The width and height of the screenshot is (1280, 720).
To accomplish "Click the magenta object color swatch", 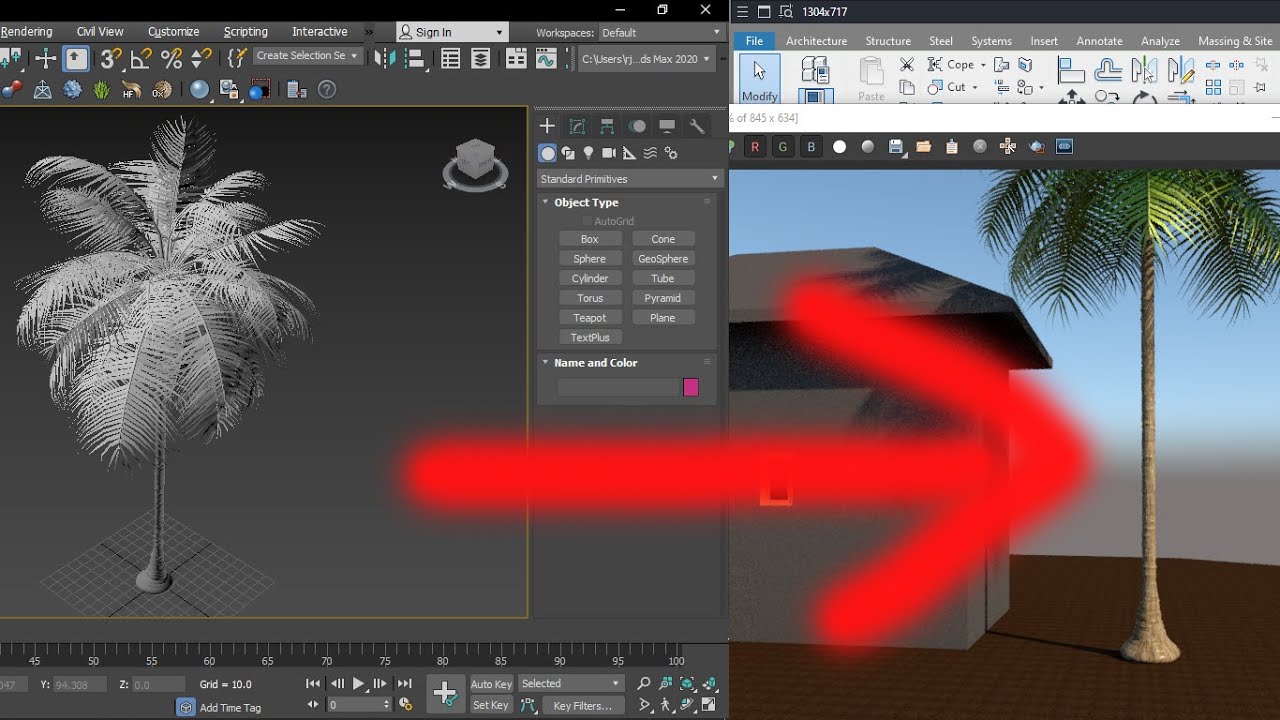I will 691,387.
